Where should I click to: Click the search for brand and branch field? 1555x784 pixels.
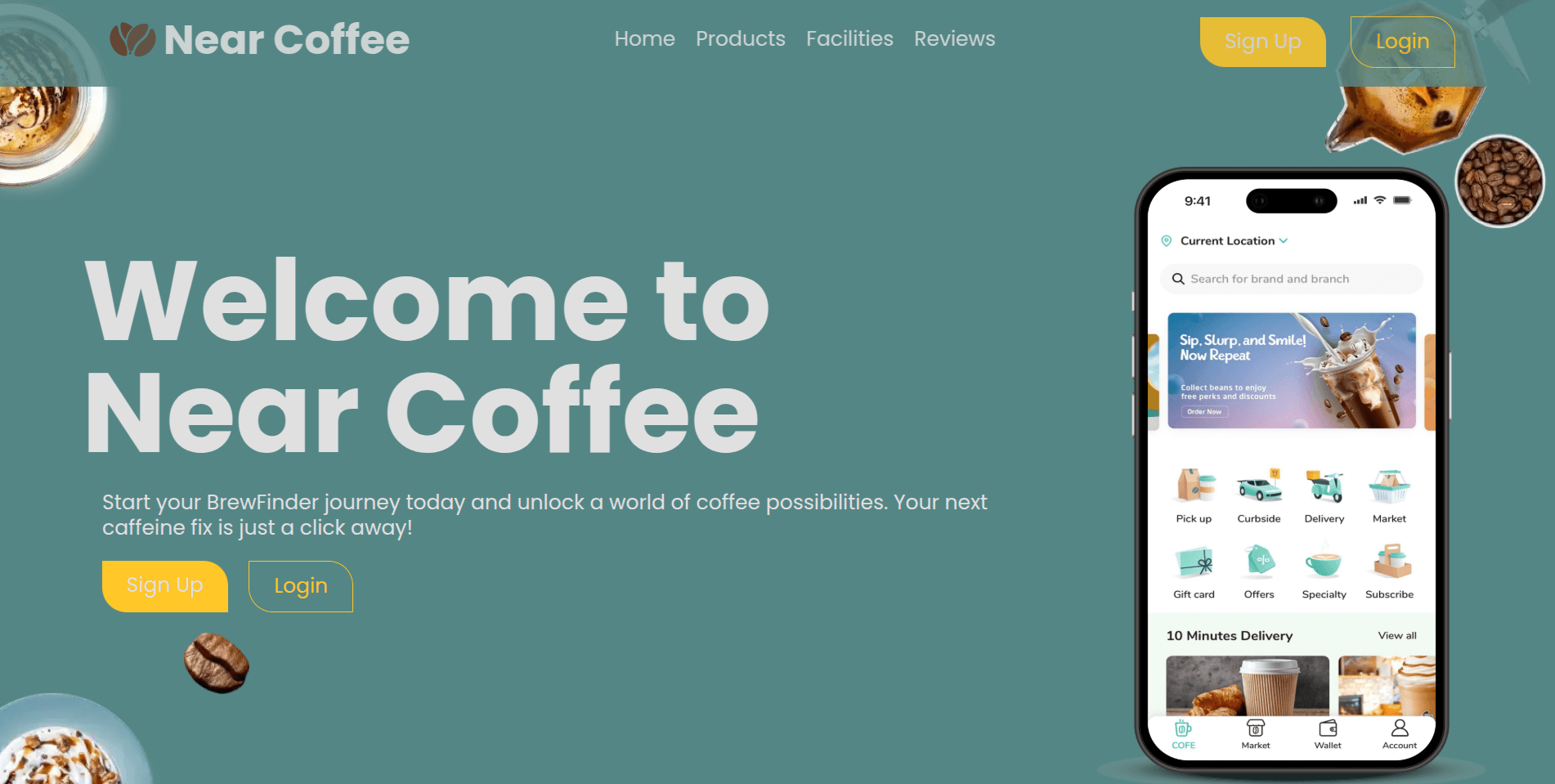coord(1292,279)
